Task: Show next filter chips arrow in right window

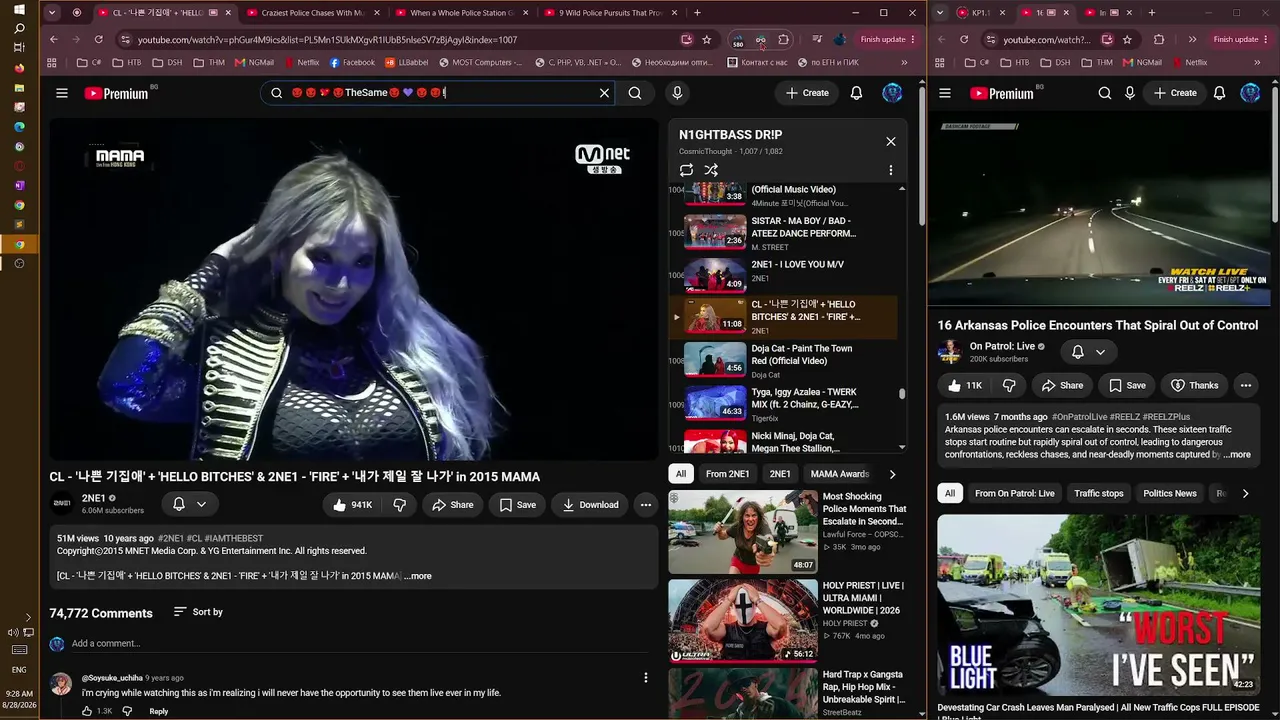Action: (x=1245, y=493)
